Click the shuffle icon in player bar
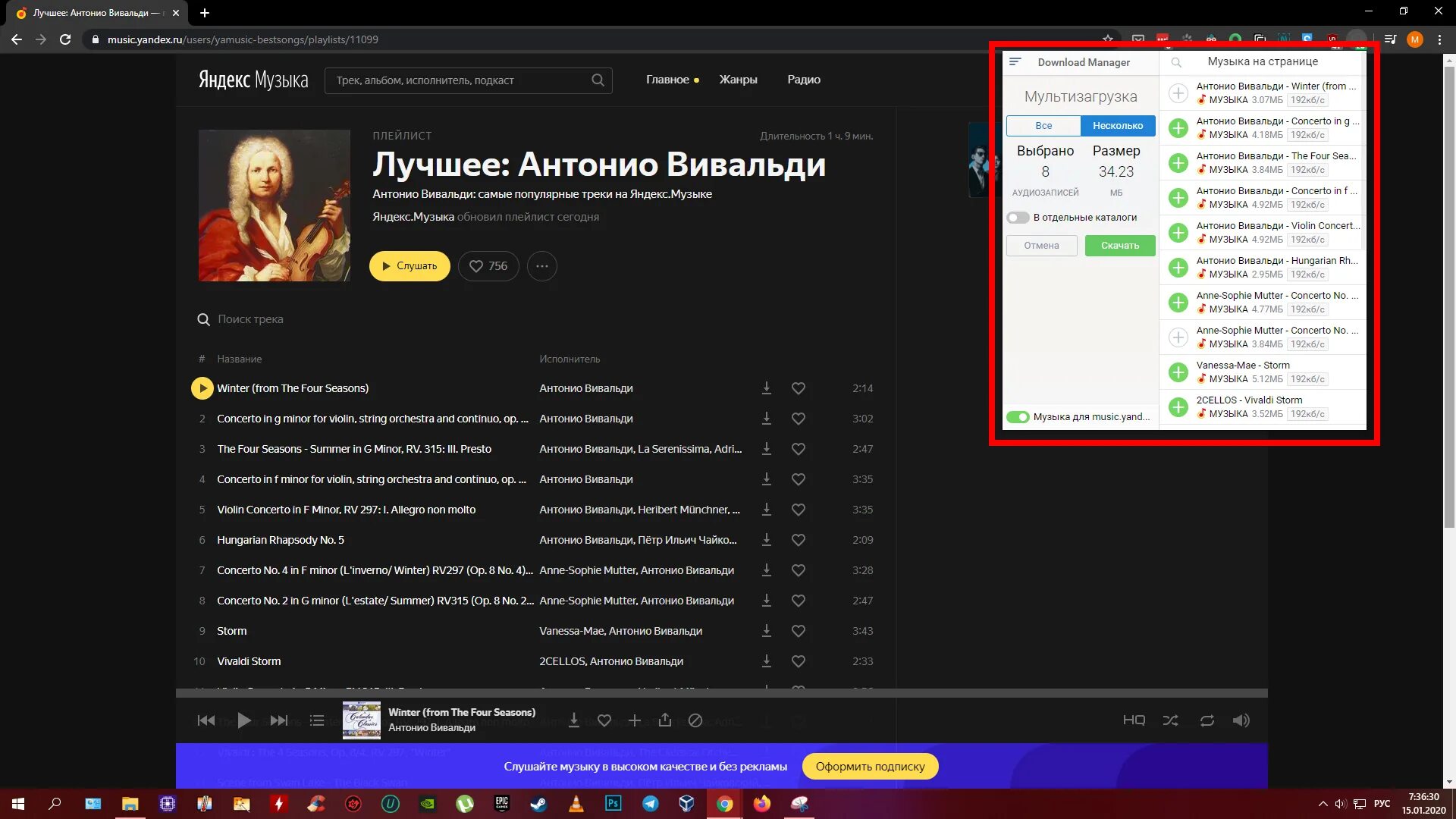 click(x=1170, y=720)
